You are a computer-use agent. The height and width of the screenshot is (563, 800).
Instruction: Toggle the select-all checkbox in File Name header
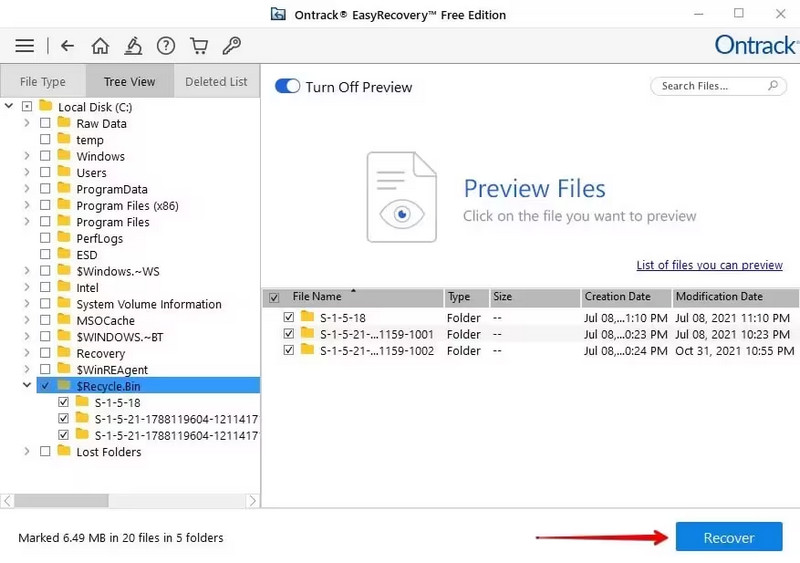click(274, 298)
